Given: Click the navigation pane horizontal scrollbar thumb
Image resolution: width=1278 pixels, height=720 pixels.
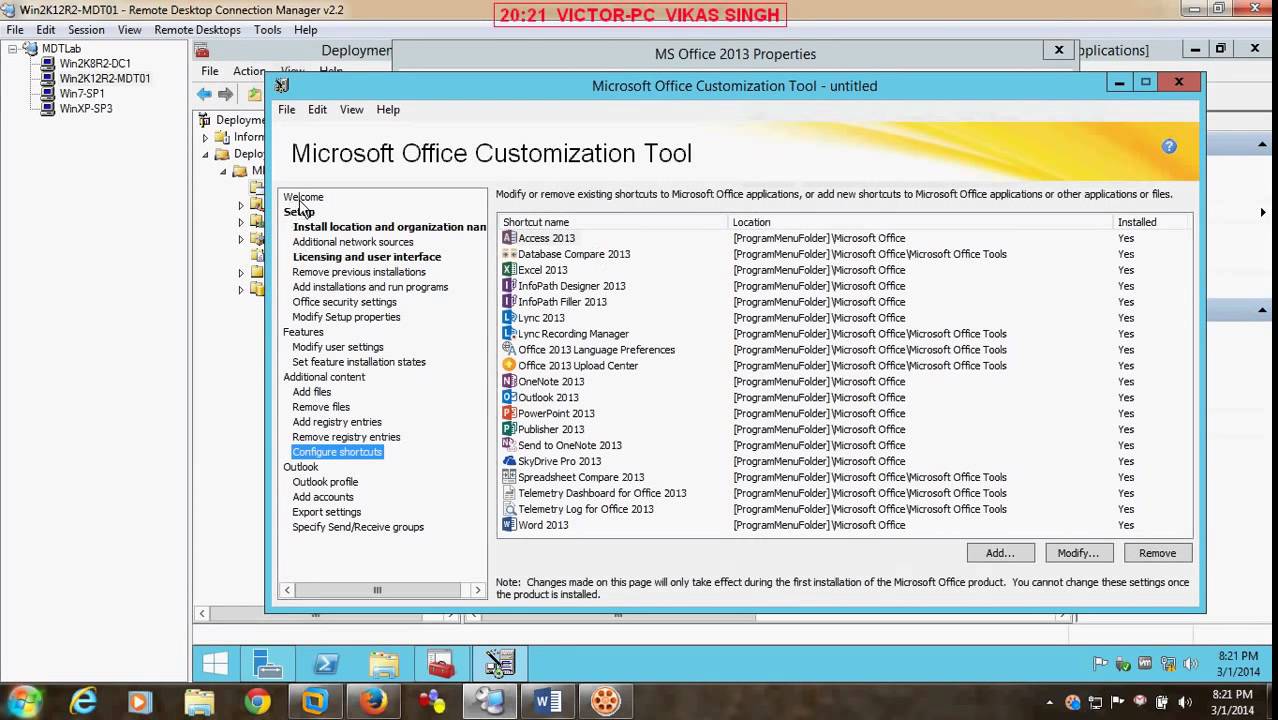Looking at the screenshot, I should click(x=377, y=590).
